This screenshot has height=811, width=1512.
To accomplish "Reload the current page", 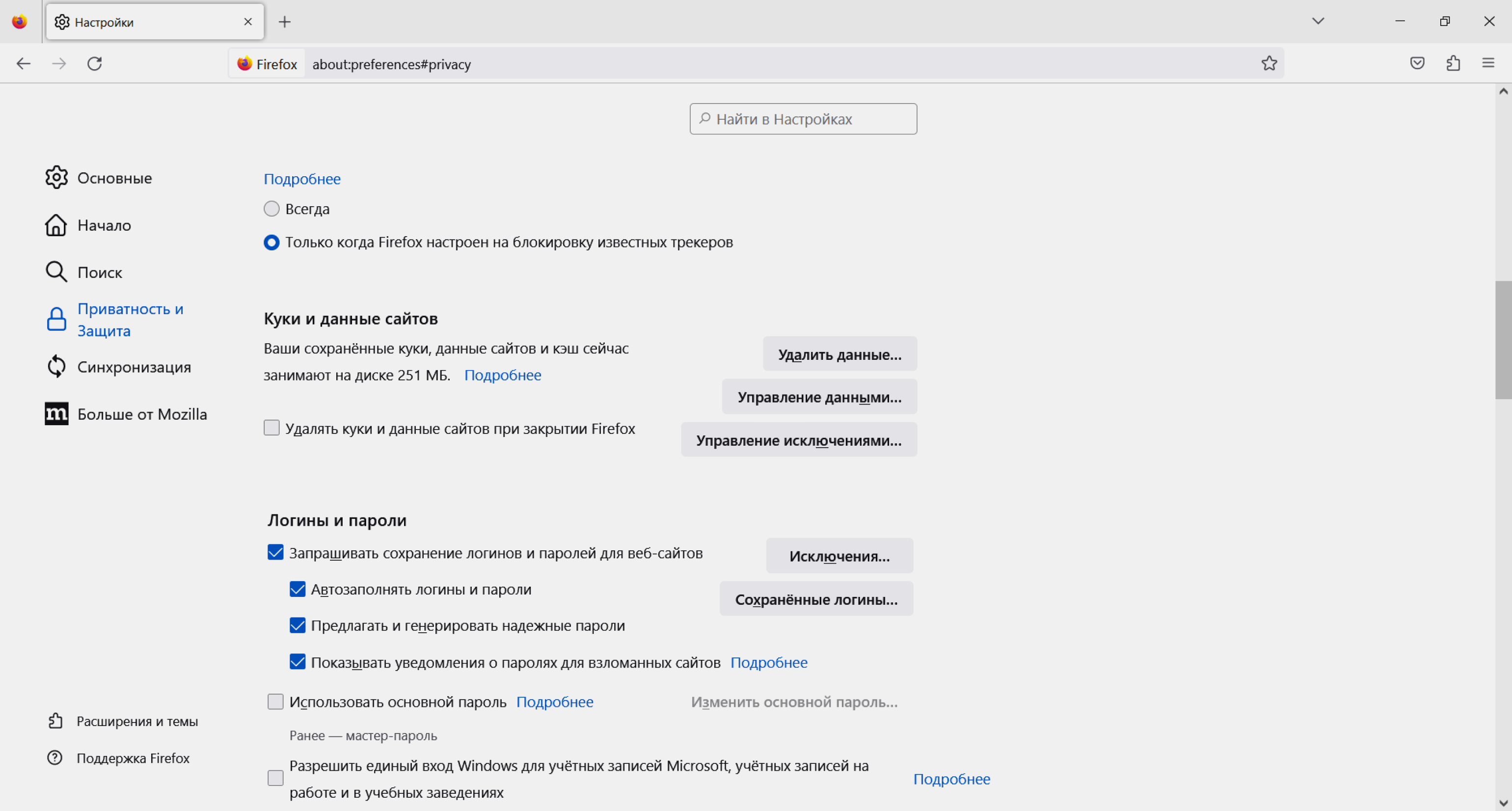I will 94,63.
